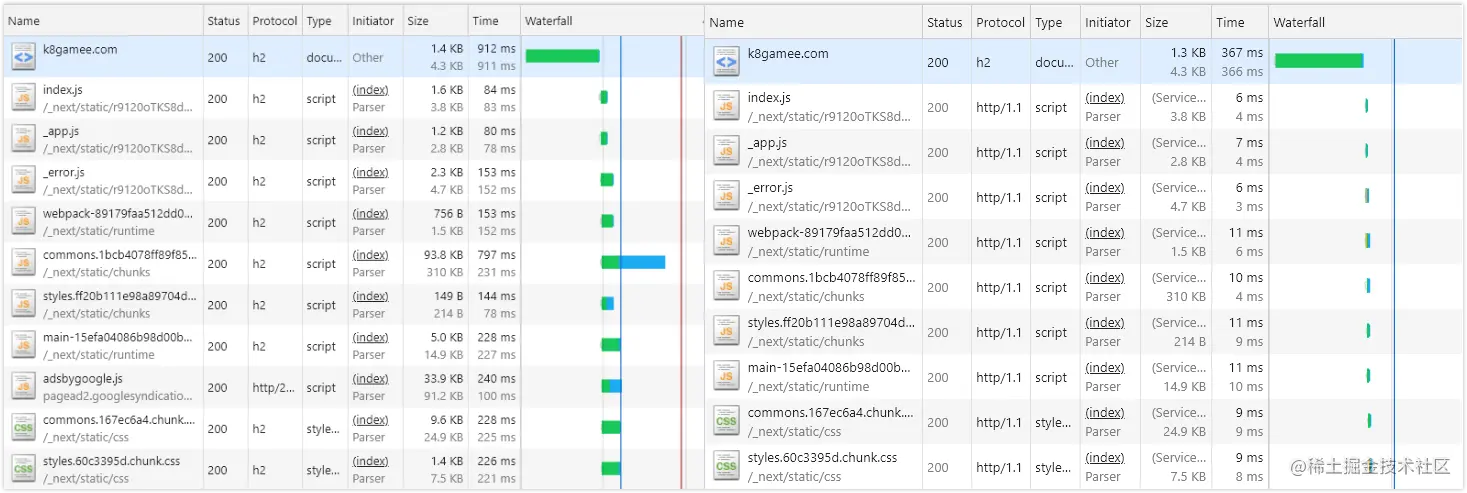
Task: Click _app.js JS icon in right panel
Action: coord(726,152)
